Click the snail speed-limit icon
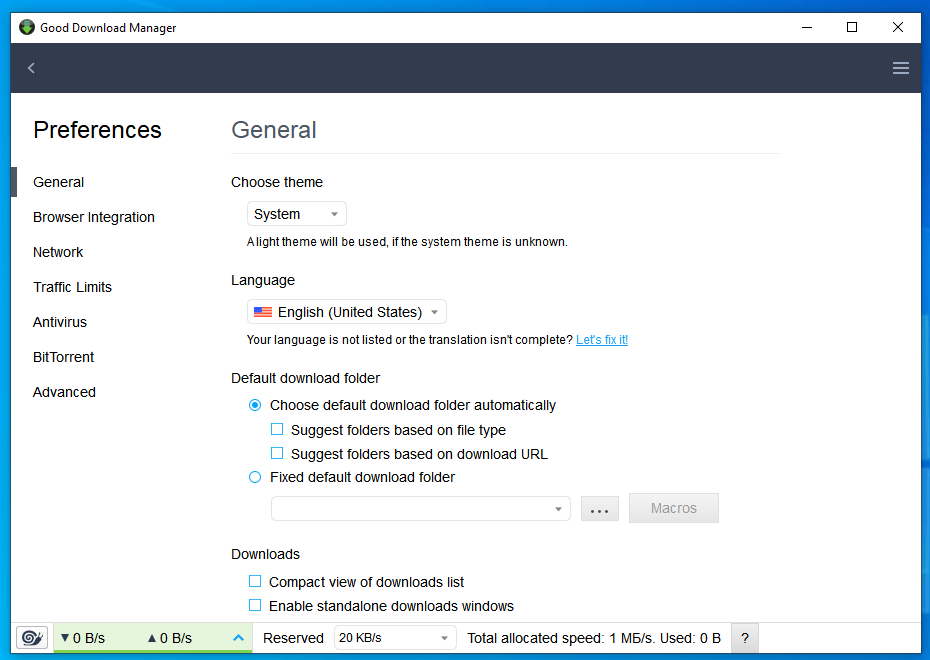This screenshot has width=930, height=660. point(31,637)
